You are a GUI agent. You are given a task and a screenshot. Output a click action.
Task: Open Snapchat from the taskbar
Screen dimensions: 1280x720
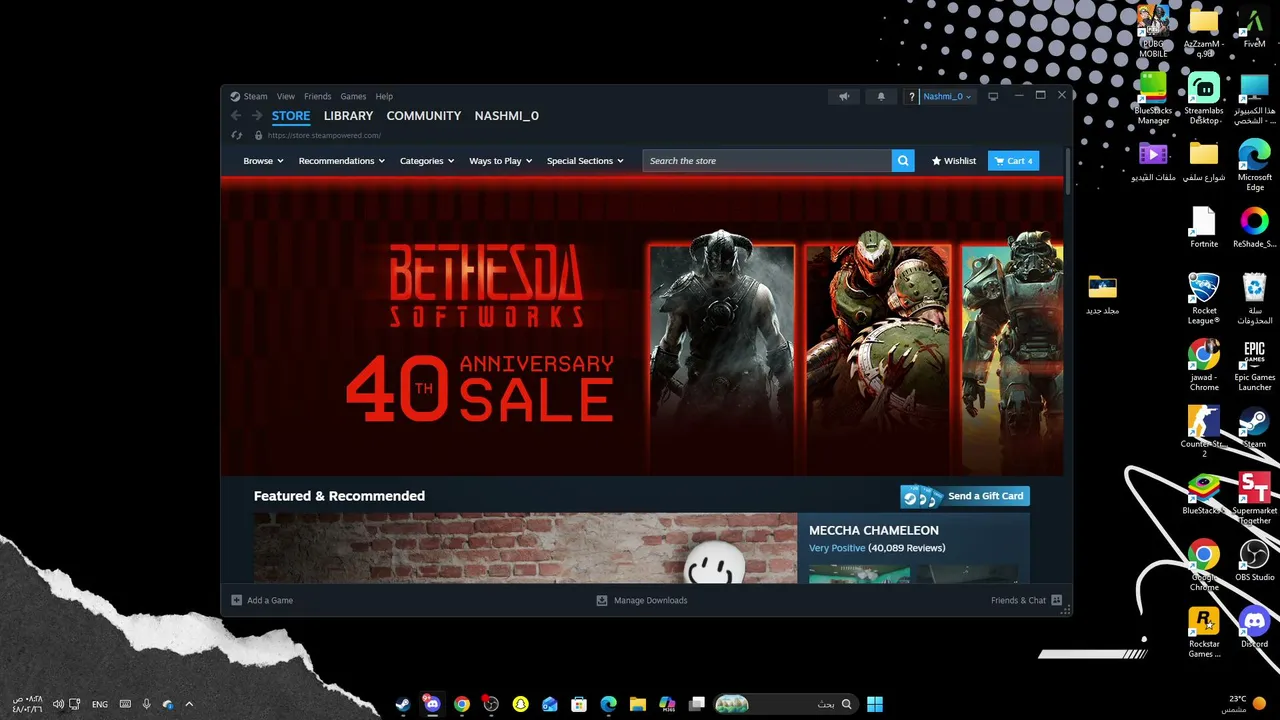pyautogui.click(x=520, y=704)
